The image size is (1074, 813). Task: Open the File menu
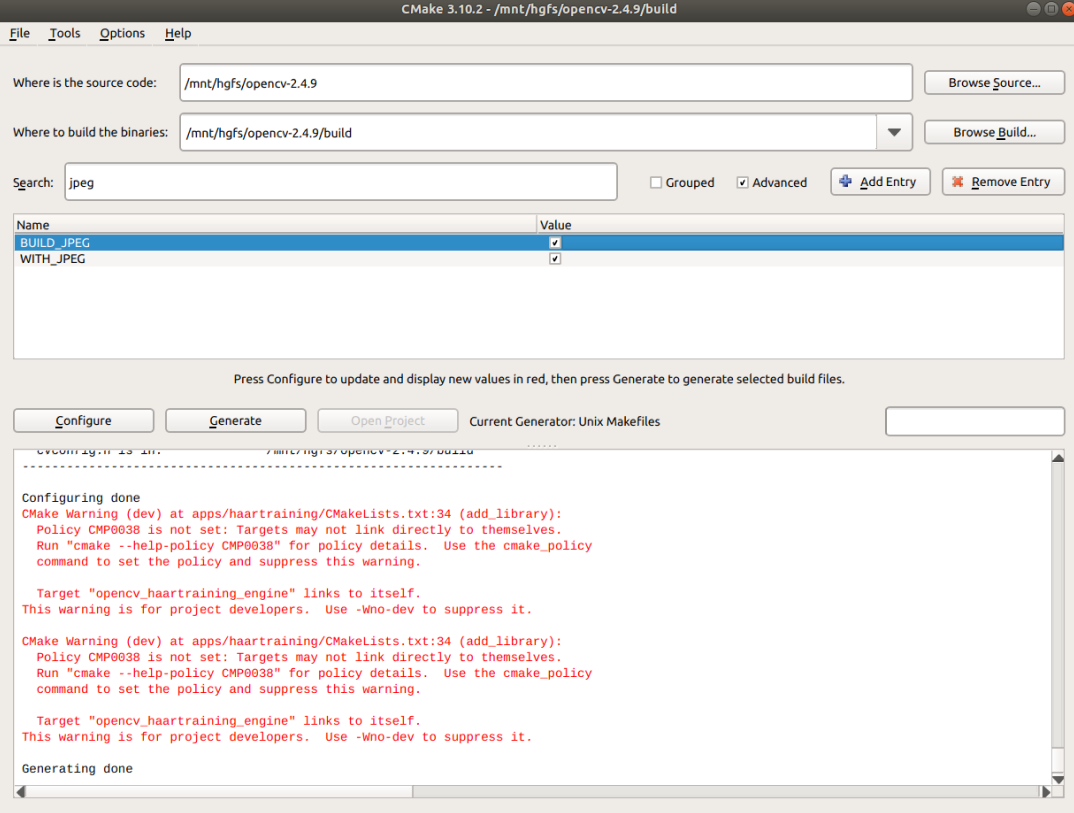[19, 33]
